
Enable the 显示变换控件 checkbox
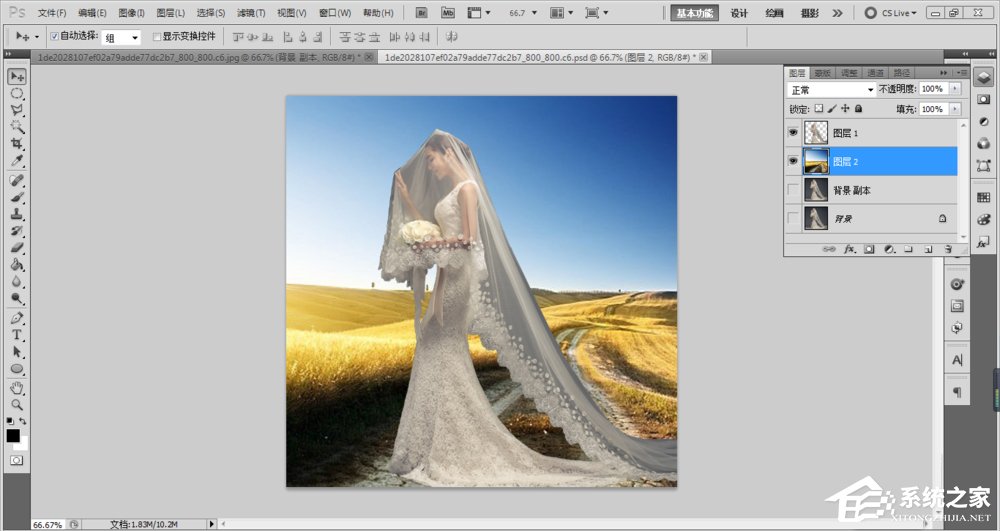point(156,36)
